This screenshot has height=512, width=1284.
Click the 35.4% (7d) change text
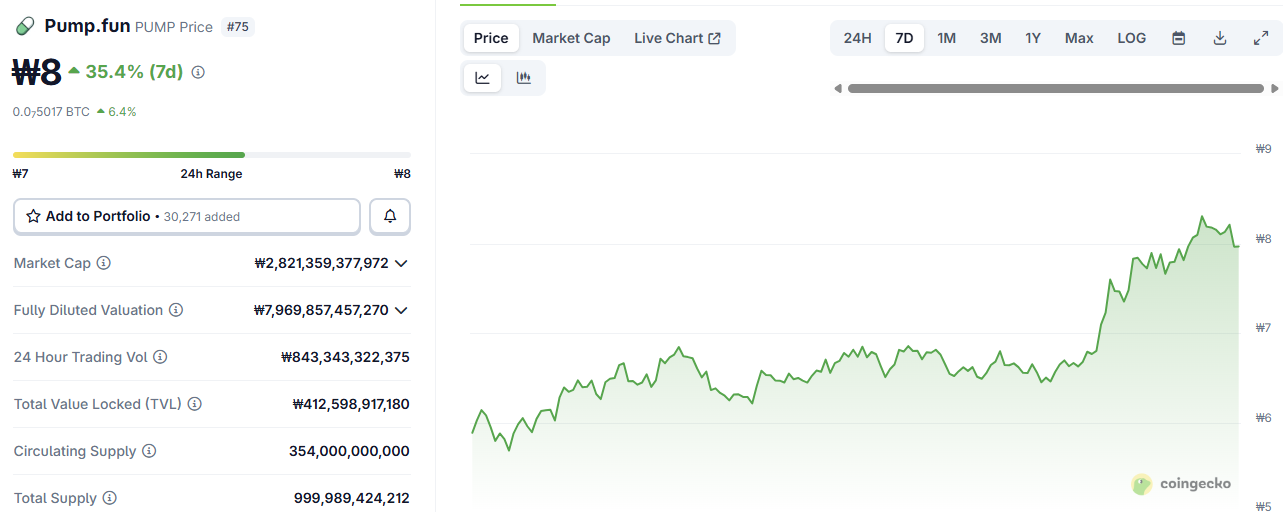pos(134,72)
